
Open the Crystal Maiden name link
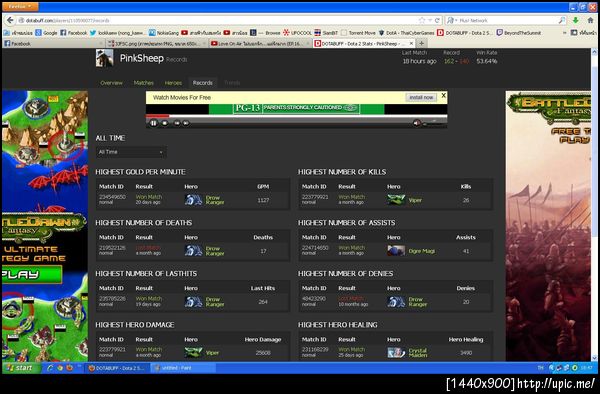coord(417,353)
